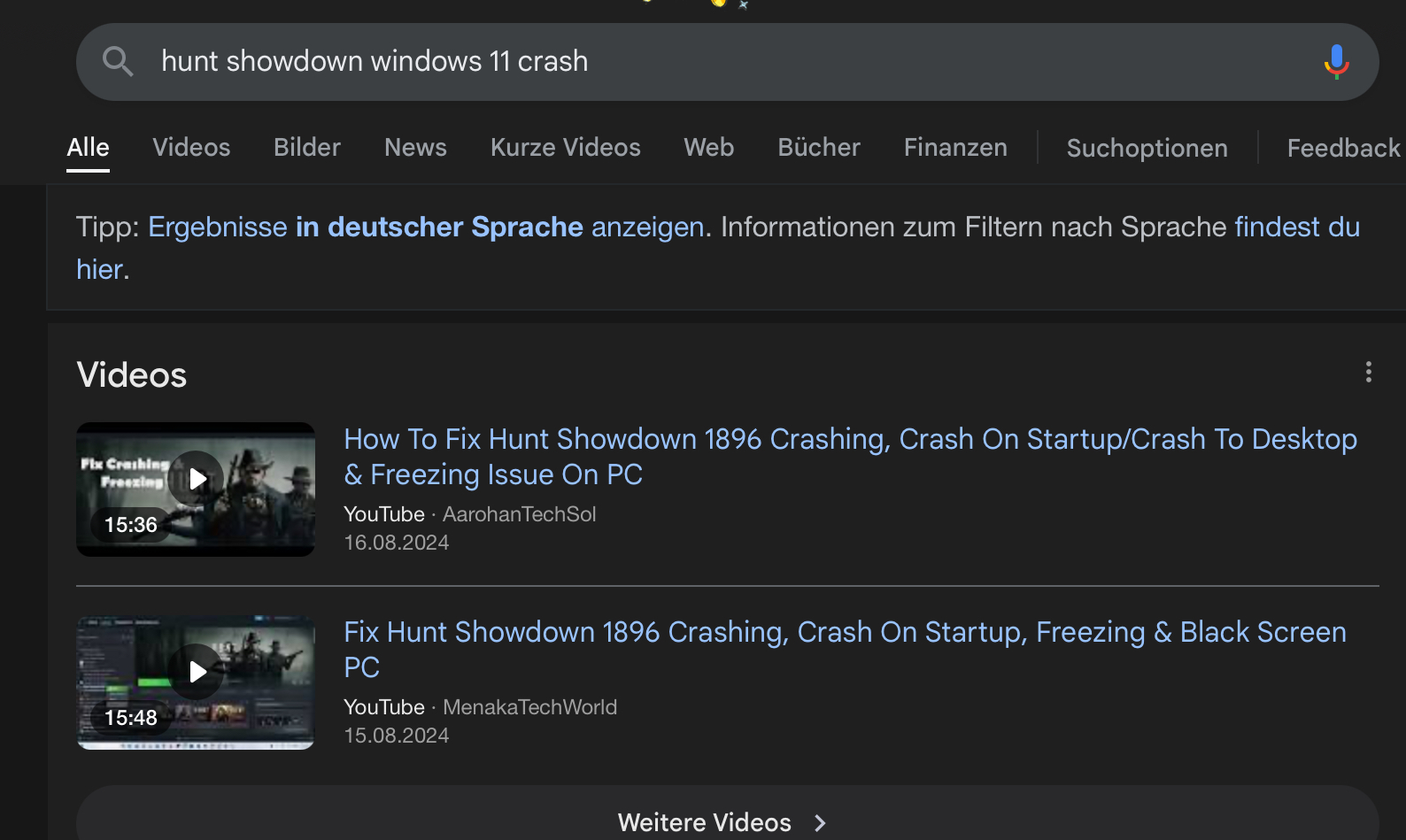Show results in deutscher Sprache link
This screenshot has height=840, width=1406.
tap(425, 227)
